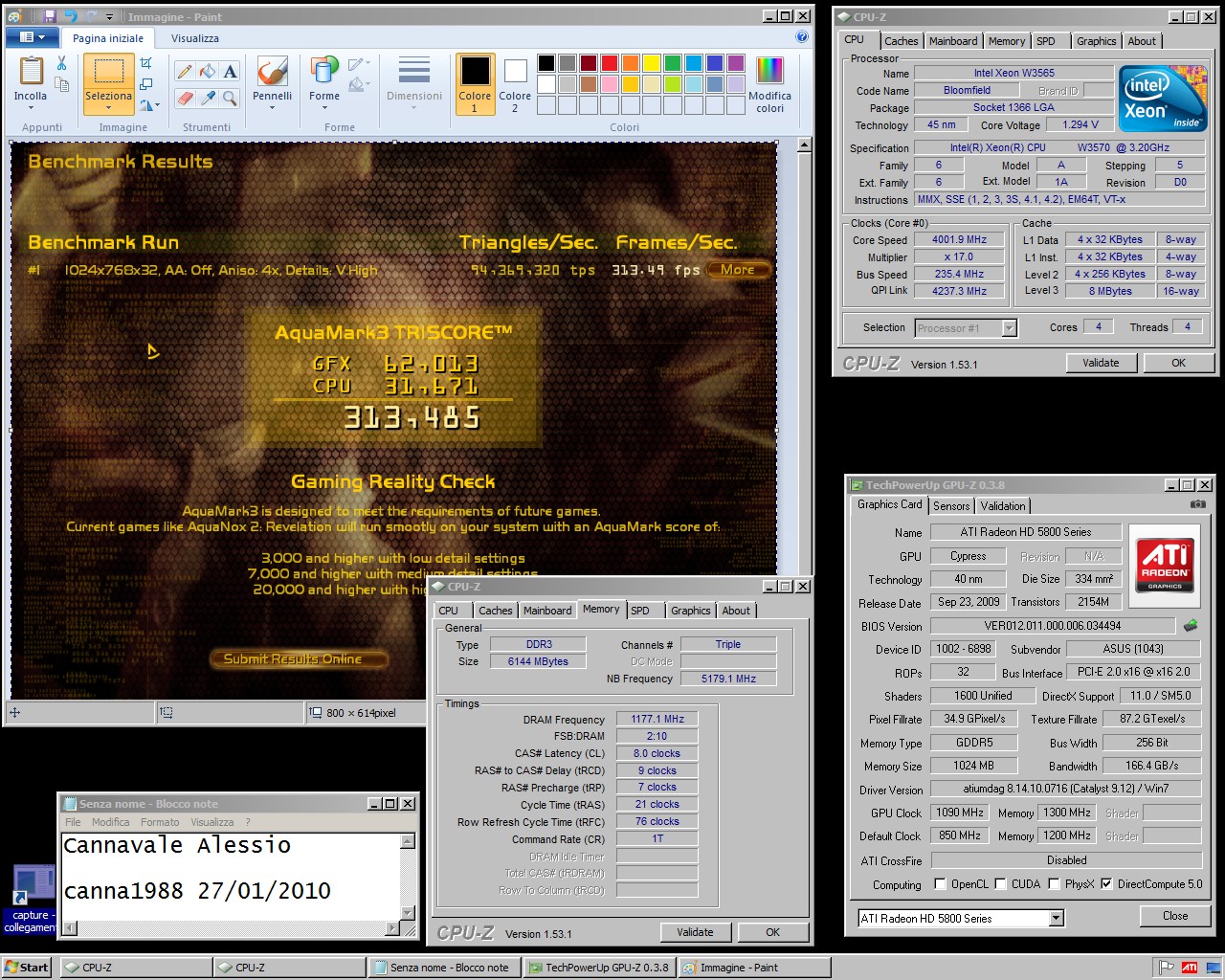This screenshot has width=1225, height=980.
Task: Open the Paint application menu button
Action: pyautogui.click(x=33, y=37)
